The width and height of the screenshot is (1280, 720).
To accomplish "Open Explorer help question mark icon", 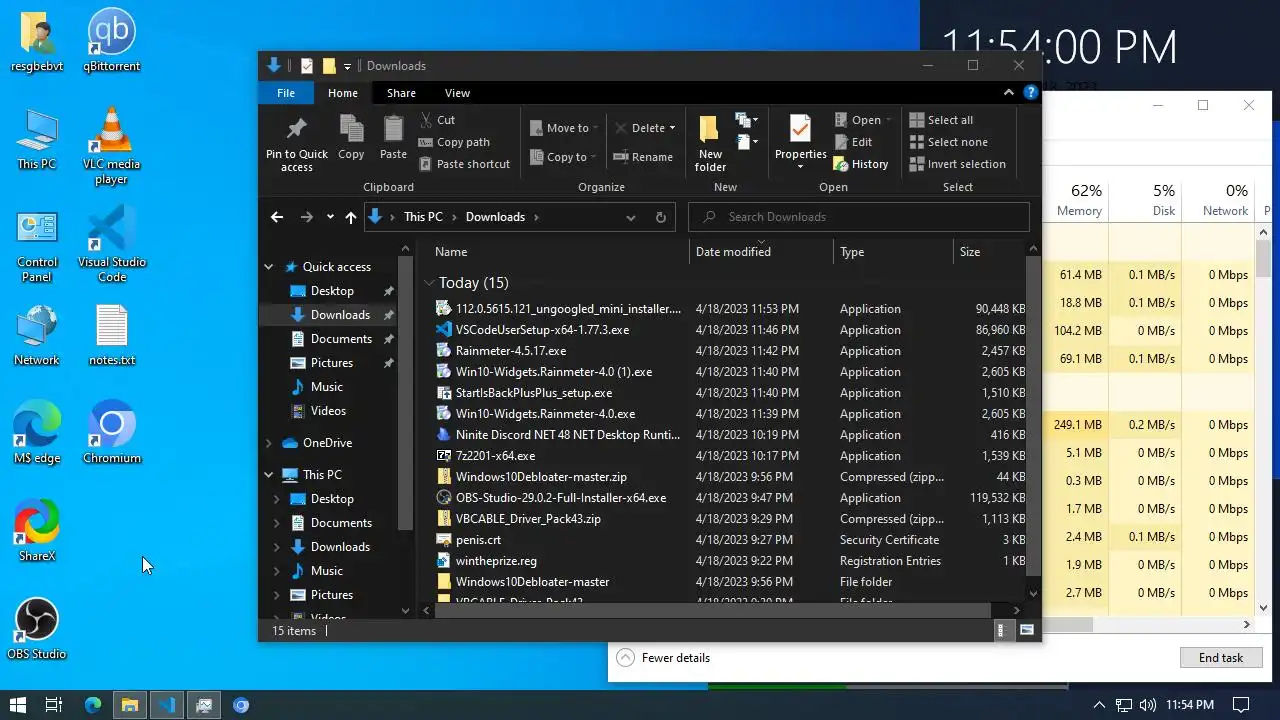I will (x=1031, y=92).
